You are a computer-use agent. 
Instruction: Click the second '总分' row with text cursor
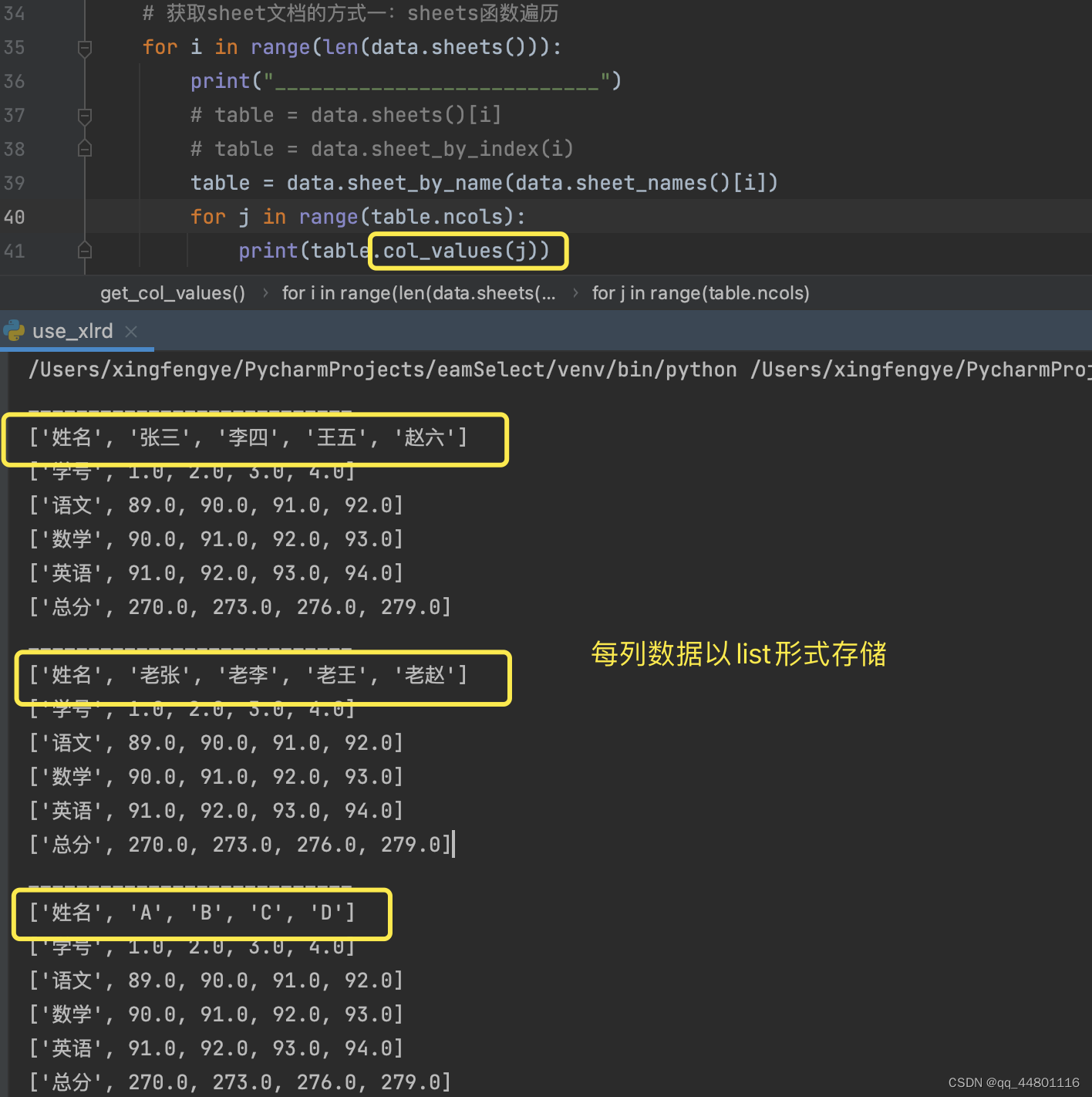click(x=240, y=845)
